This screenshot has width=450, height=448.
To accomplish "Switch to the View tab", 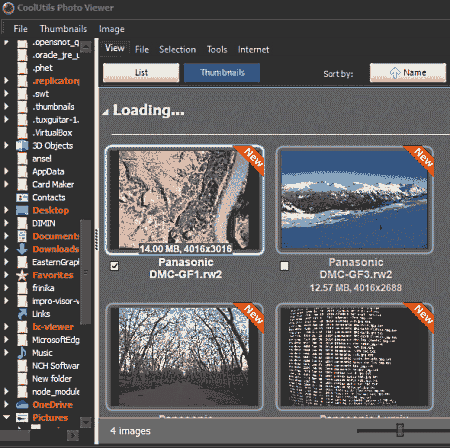I will click(115, 49).
